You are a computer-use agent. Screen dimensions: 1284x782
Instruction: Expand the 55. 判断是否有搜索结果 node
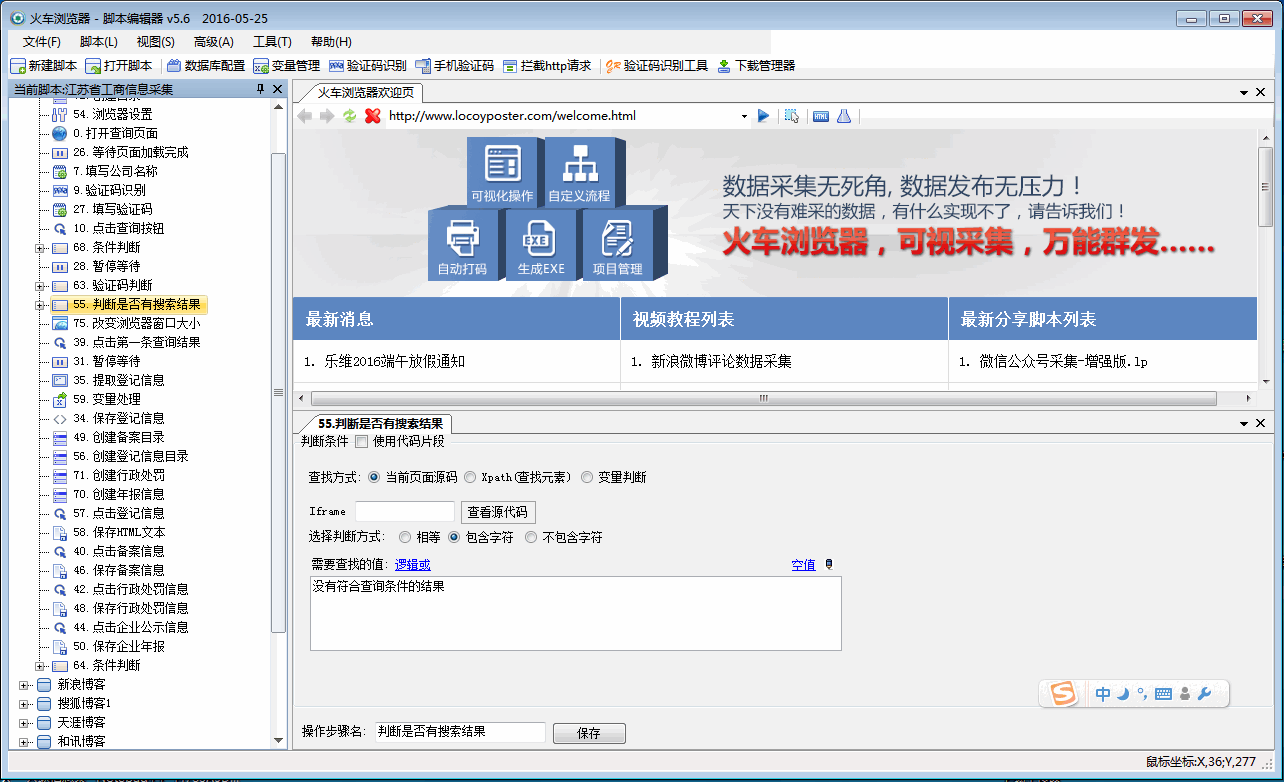(40, 304)
